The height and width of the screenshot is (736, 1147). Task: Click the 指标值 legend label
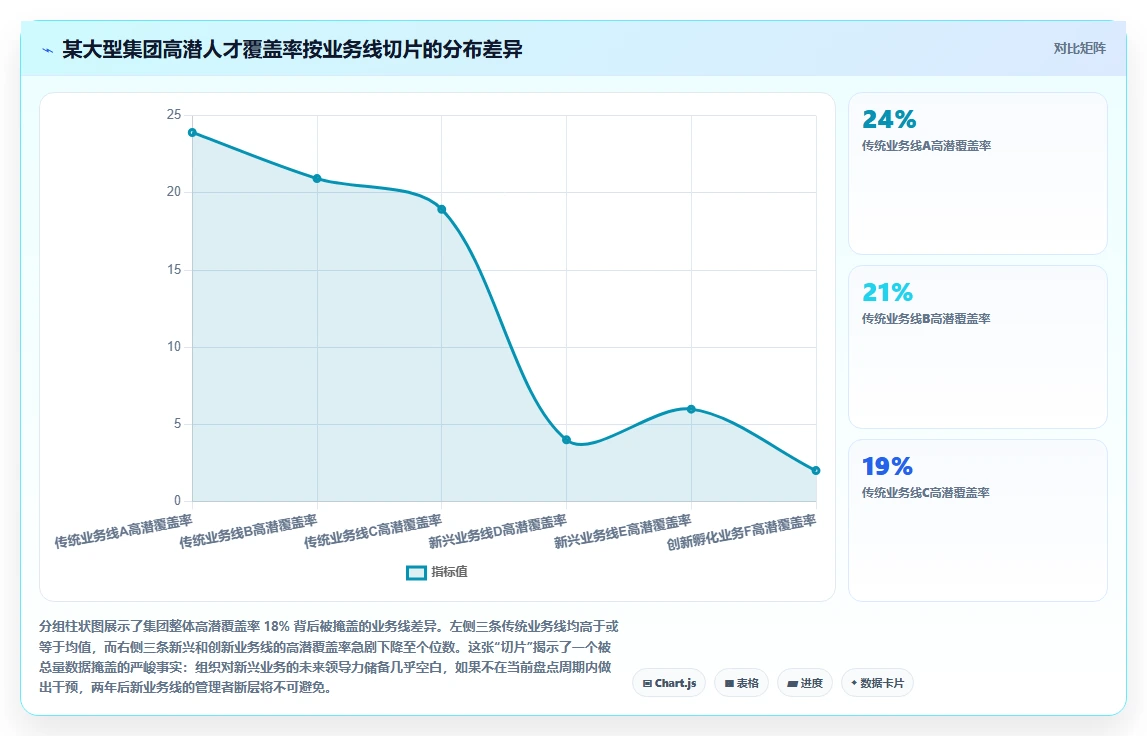(x=449, y=572)
